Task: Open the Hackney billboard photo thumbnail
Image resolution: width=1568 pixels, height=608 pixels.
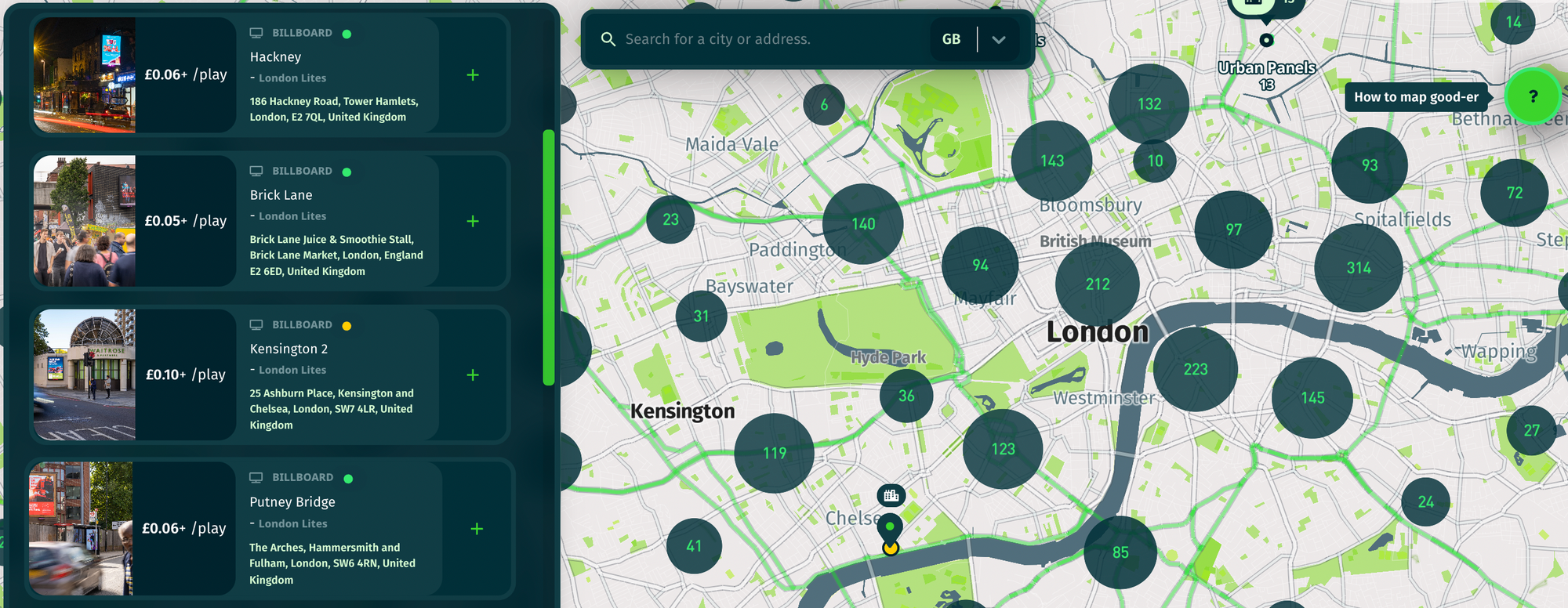Action: pos(85,75)
